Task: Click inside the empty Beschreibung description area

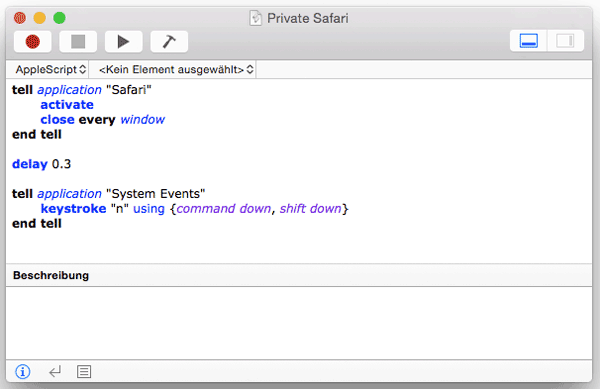Action: (299, 323)
